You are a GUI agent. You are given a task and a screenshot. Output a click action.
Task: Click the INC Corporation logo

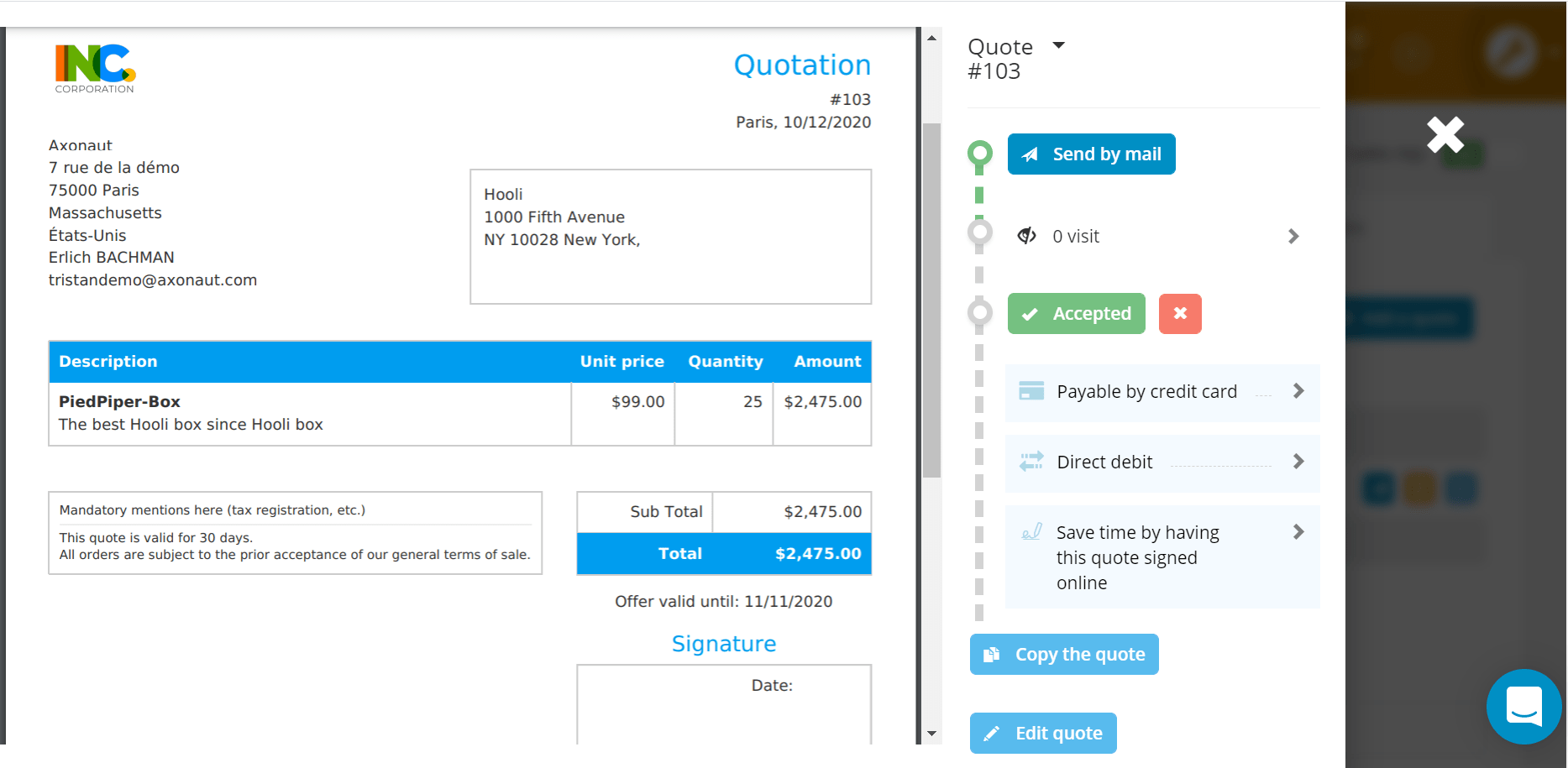click(x=95, y=69)
